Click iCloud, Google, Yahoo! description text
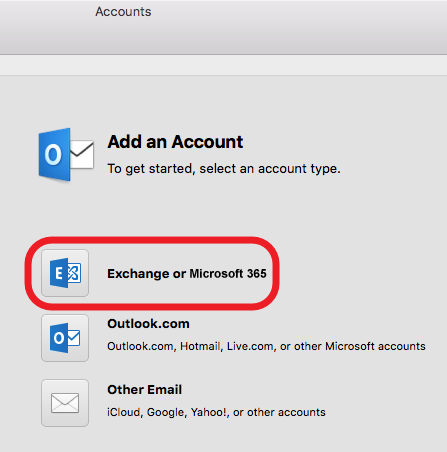 (216, 412)
